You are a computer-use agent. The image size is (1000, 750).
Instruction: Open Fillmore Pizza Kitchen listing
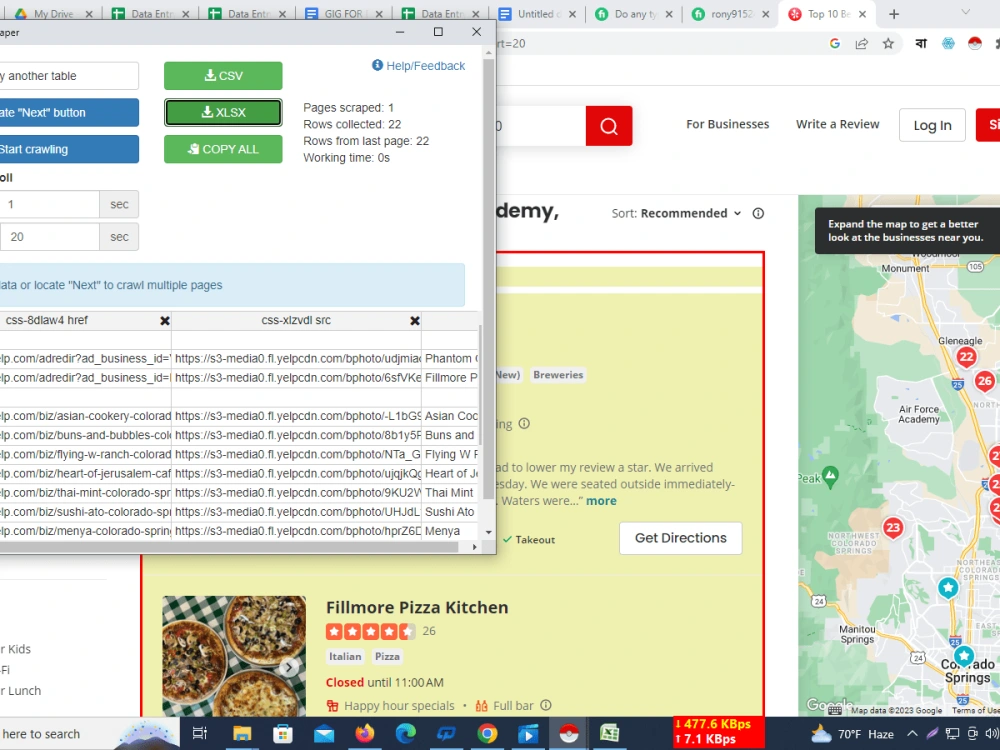[x=417, y=607]
